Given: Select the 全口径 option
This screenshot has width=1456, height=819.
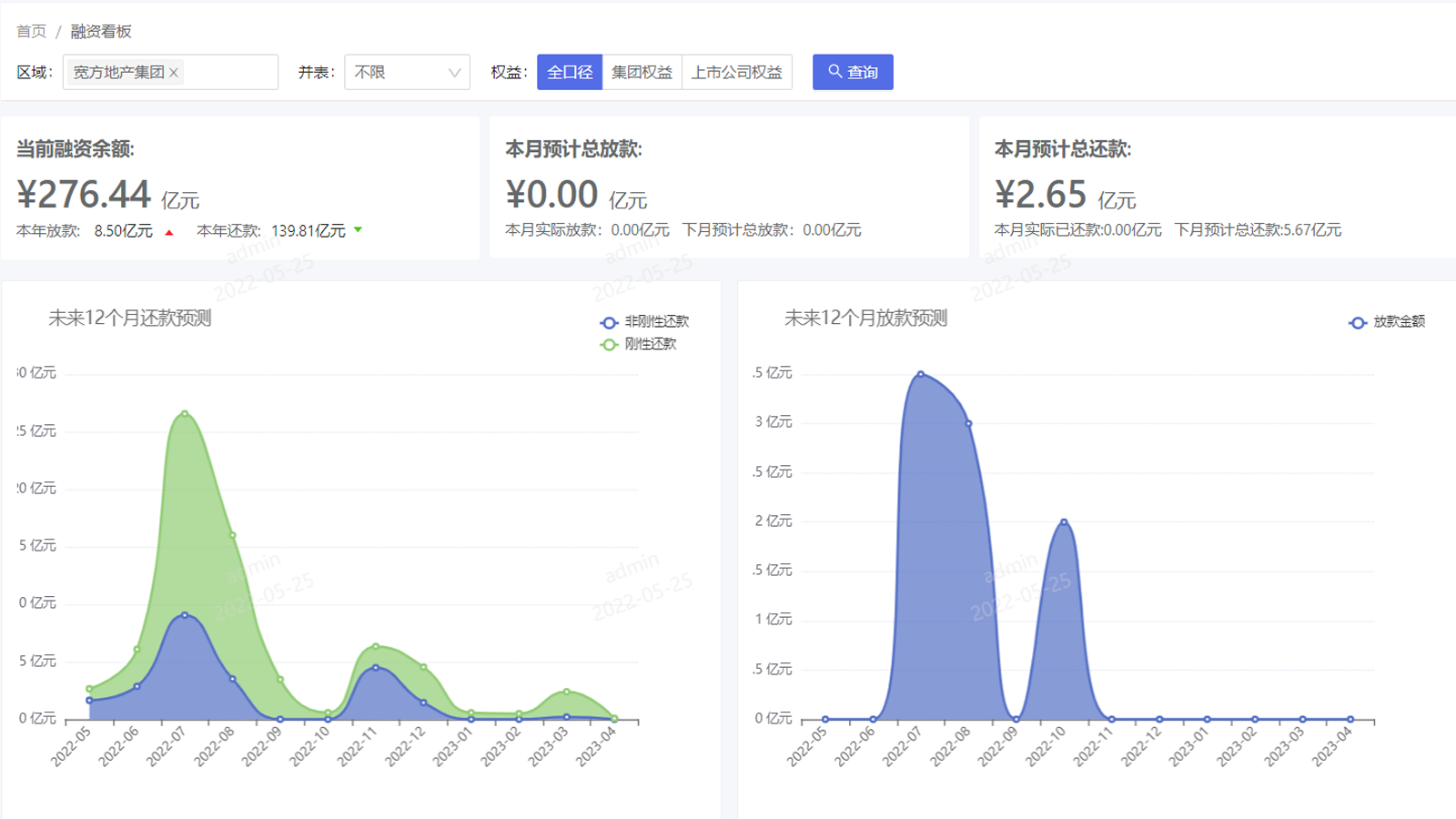Looking at the screenshot, I should [x=570, y=72].
